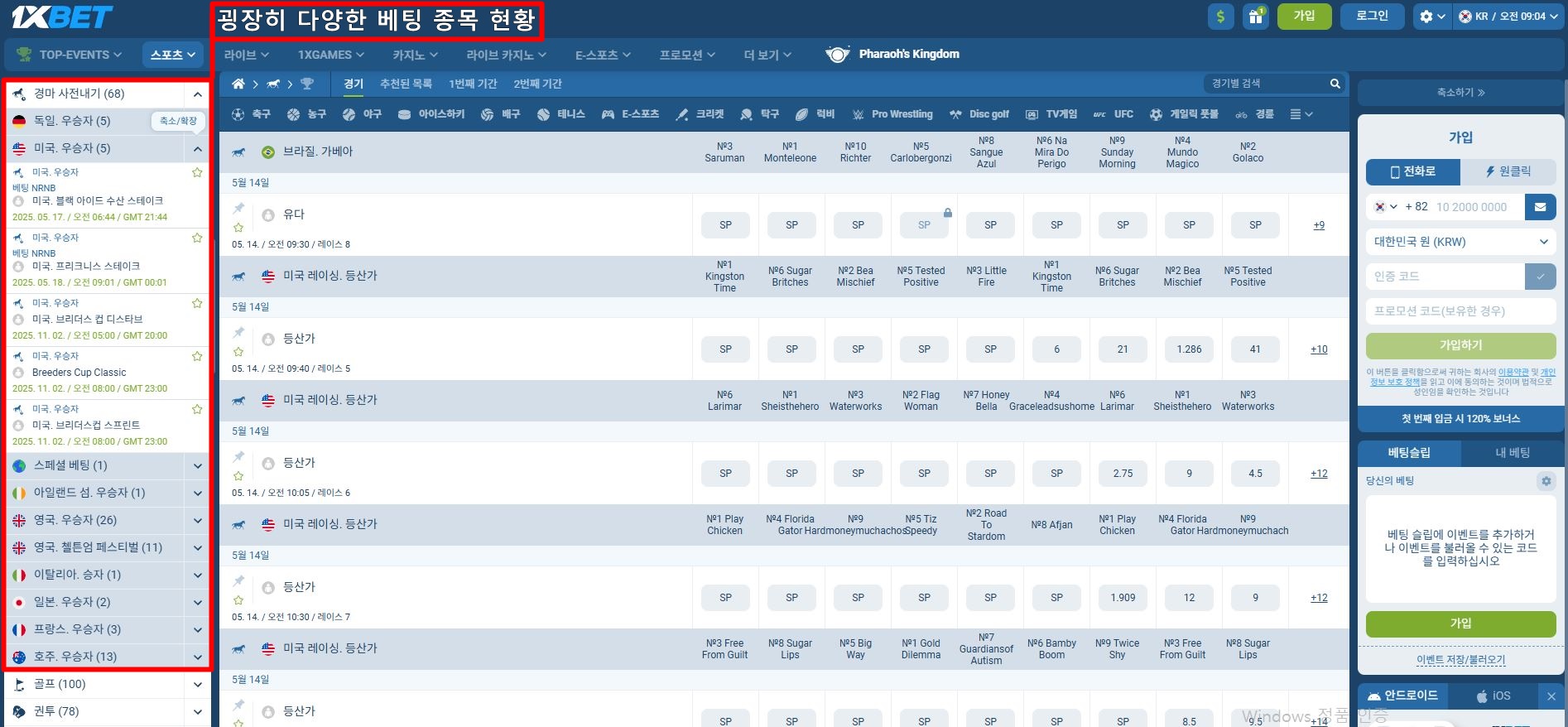Open more sports list dropdown
This screenshot has width=1568, height=727.
pyautogui.click(x=1301, y=114)
